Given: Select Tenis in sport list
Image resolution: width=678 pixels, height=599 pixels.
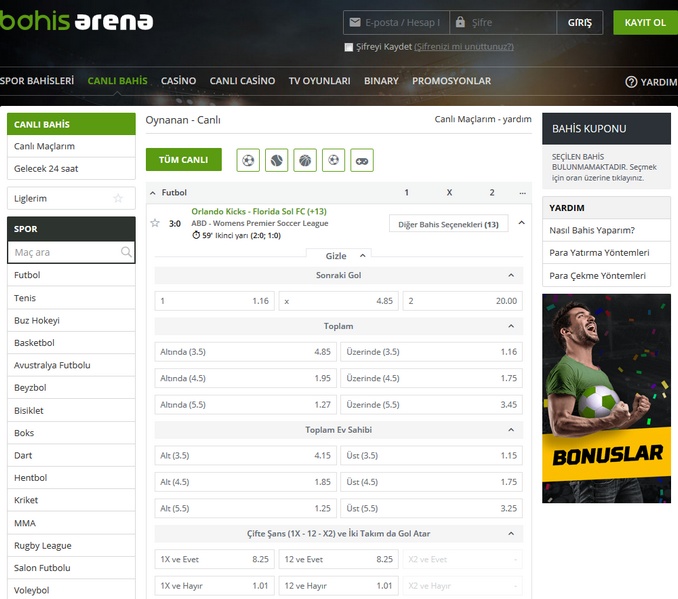Looking at the screenshot, I should pyautogui.click(x=71, y=298).
